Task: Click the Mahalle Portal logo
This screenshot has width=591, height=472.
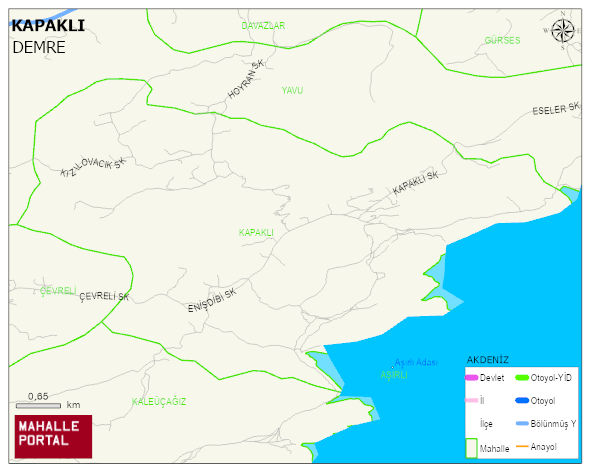Action: tap(53, 437)
